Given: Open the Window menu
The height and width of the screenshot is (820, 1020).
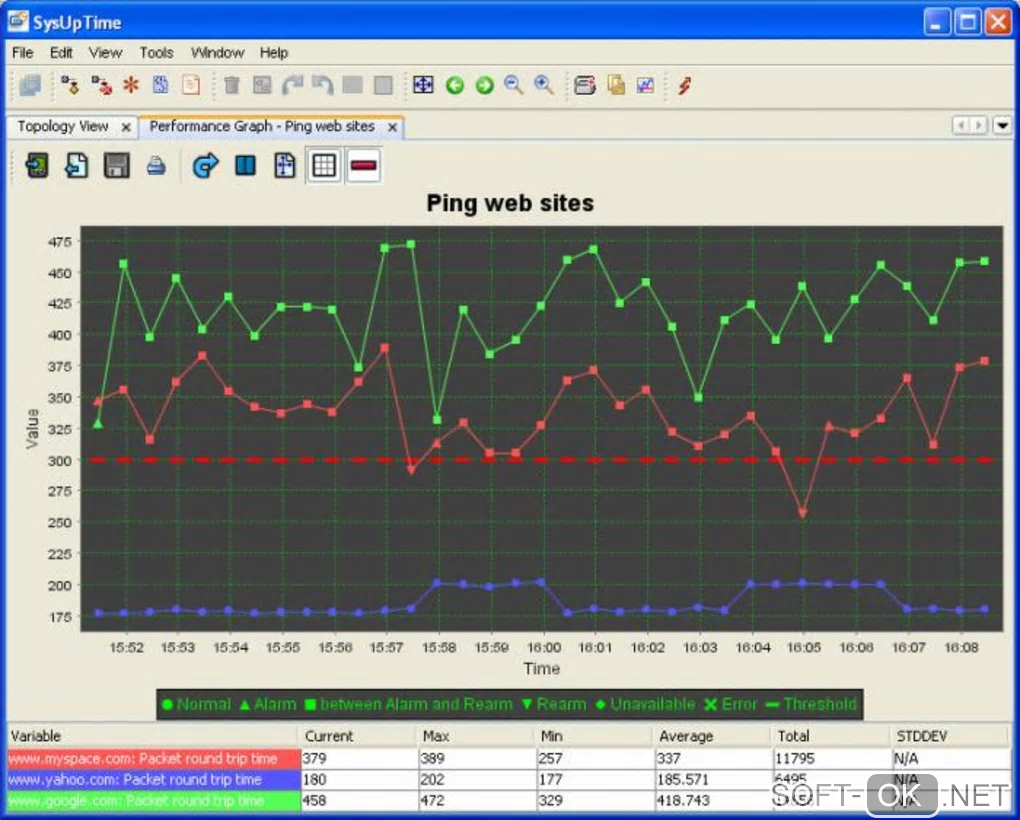Looking at the screenshot, I should (217, 53).
